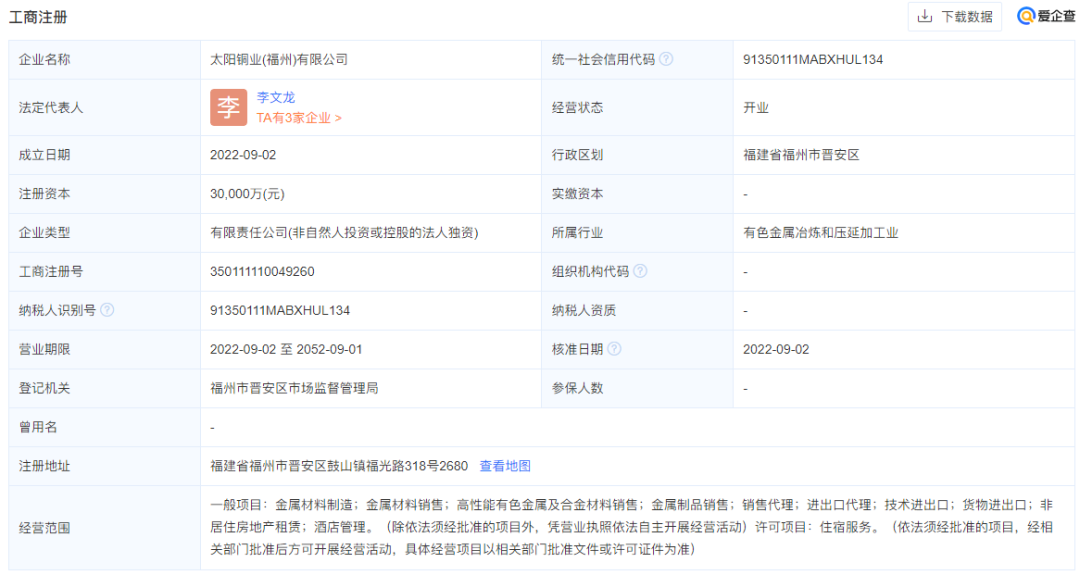Click the 企业名称 label cell
The height and width of the screenshot is (575, 1080).
tap(104, 60)
